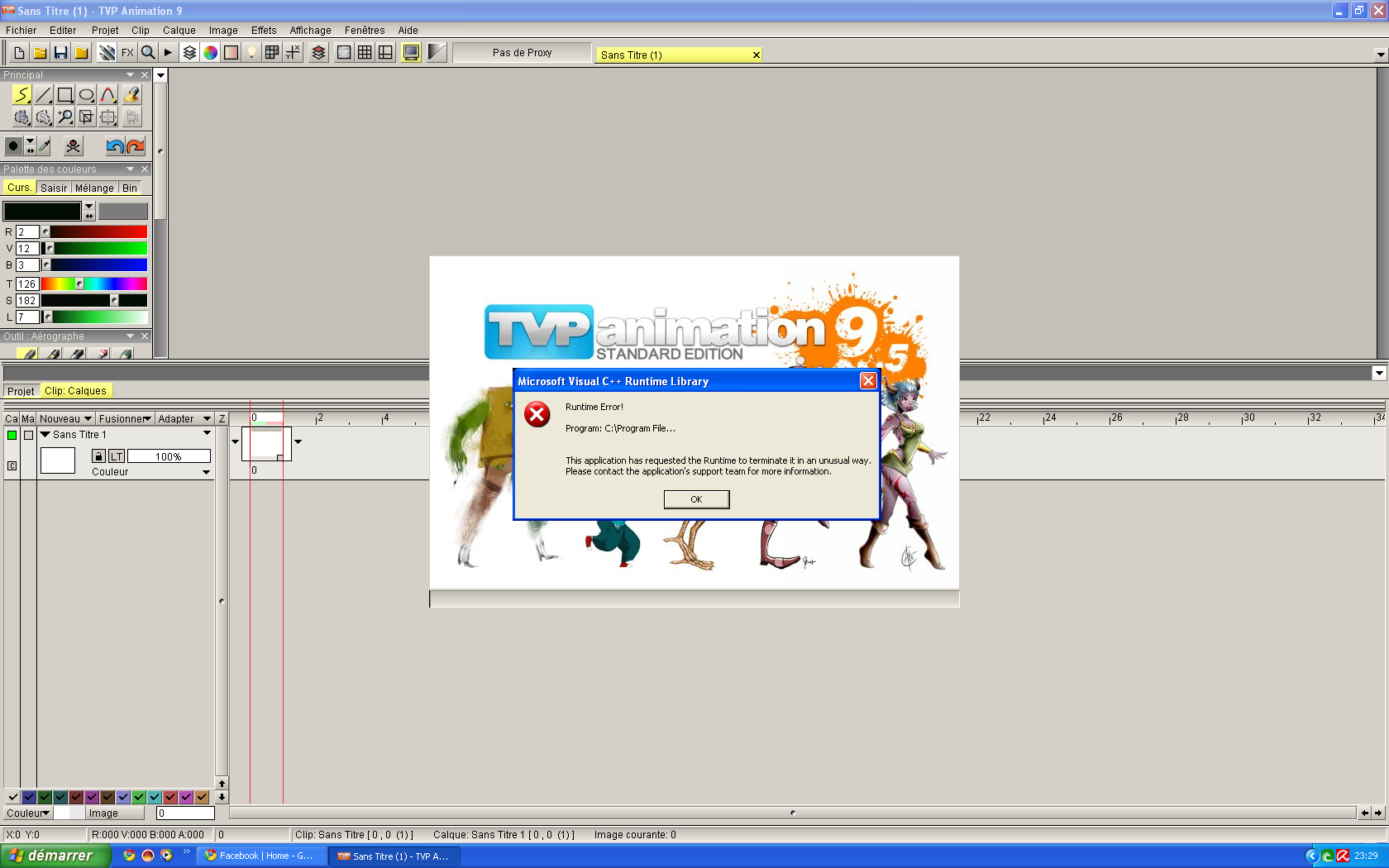
Task: Toggle the dark green layer color group checkbox
Action: (x=45, y=797)
